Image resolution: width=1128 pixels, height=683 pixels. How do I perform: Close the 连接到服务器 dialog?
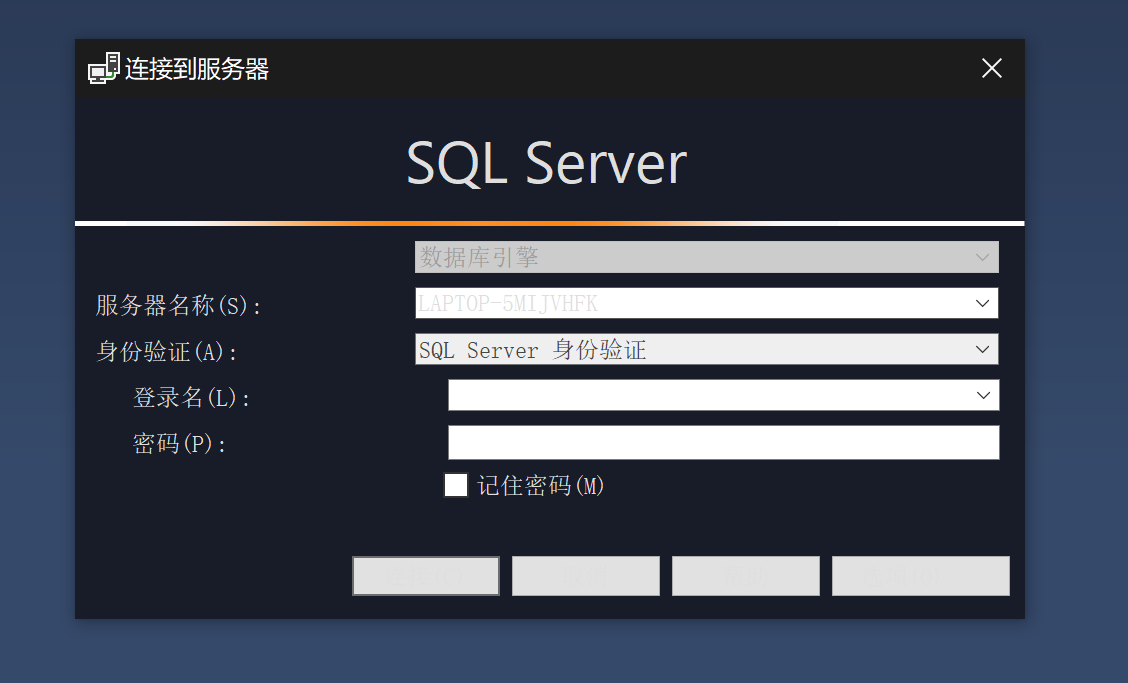(x=991, y=68)
